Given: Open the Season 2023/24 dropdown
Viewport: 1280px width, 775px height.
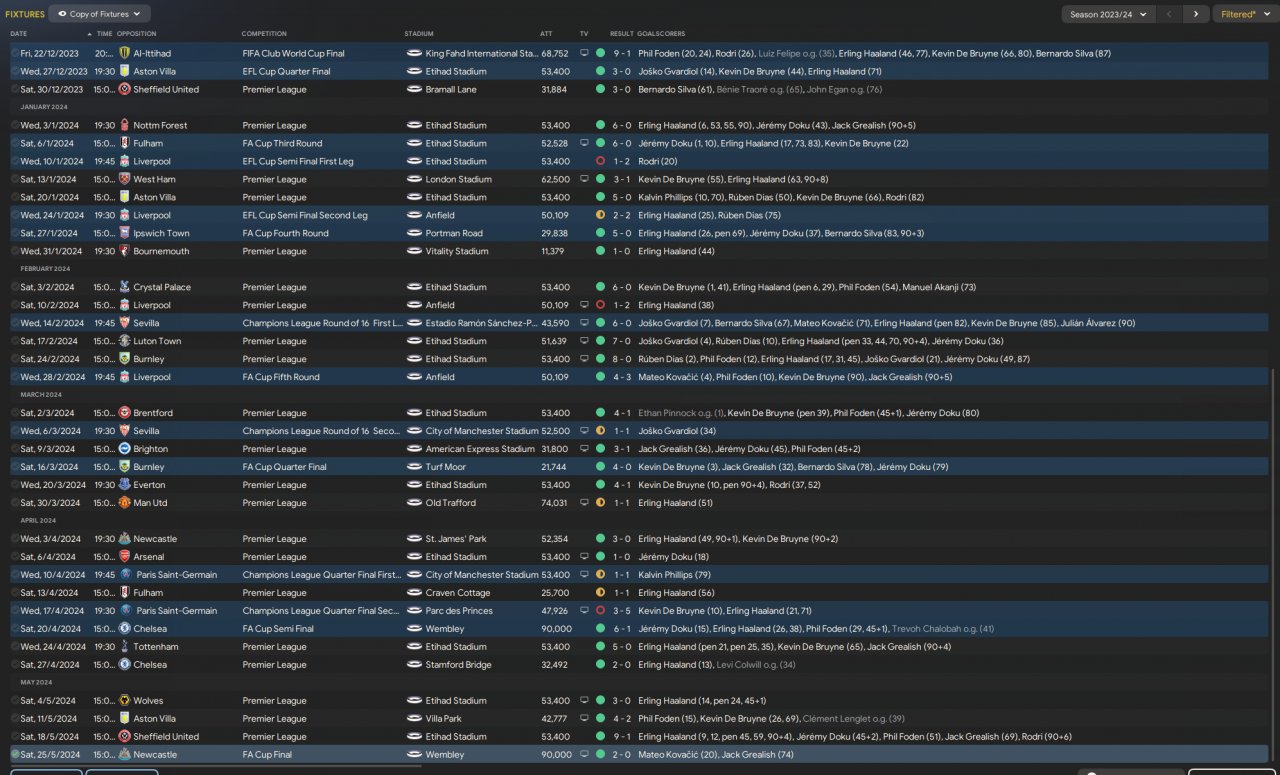Looking at the screenshot, I should click(x=1108, y=14).
